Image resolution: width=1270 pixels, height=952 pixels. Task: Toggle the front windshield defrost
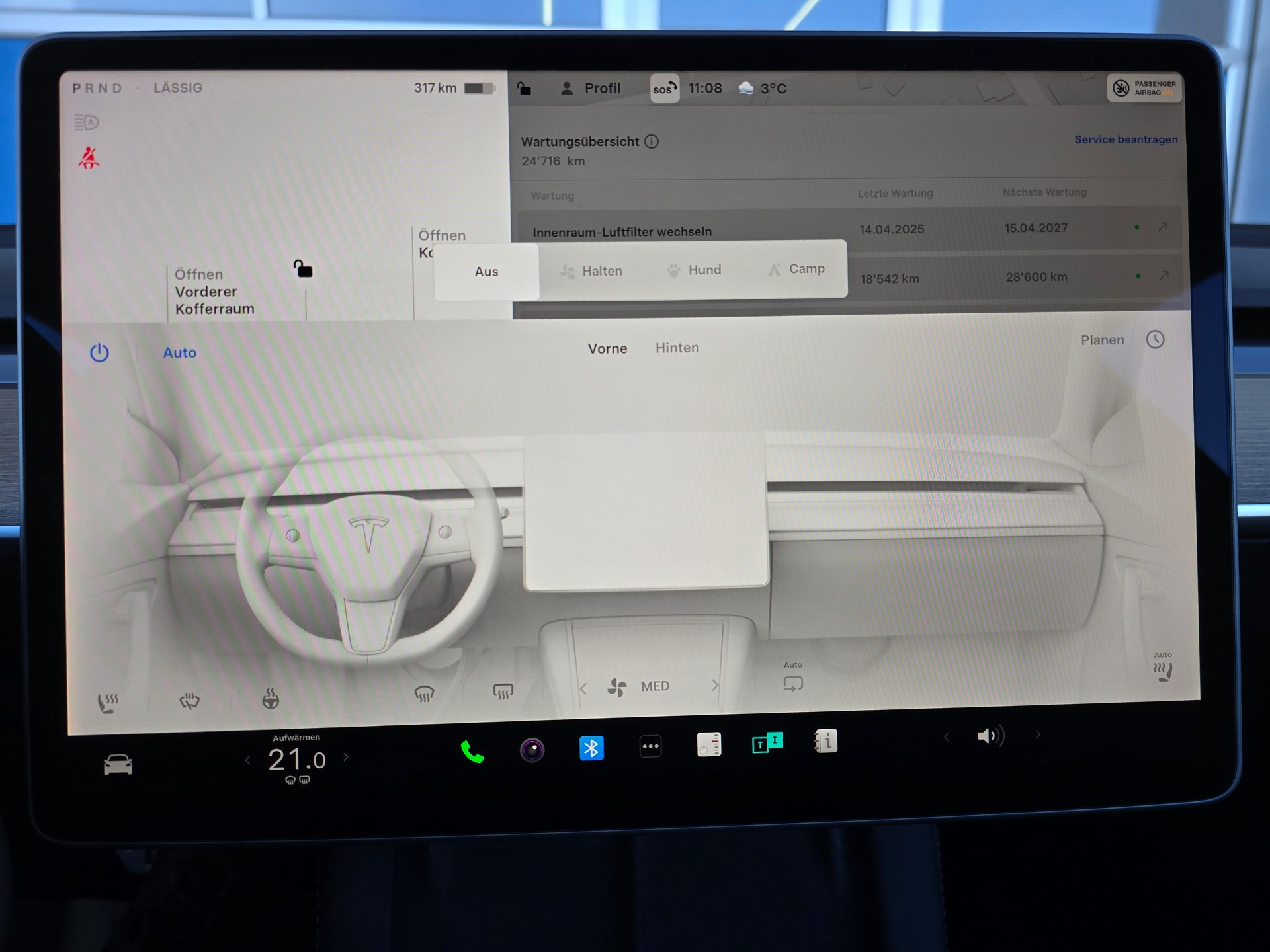[424, 694]
